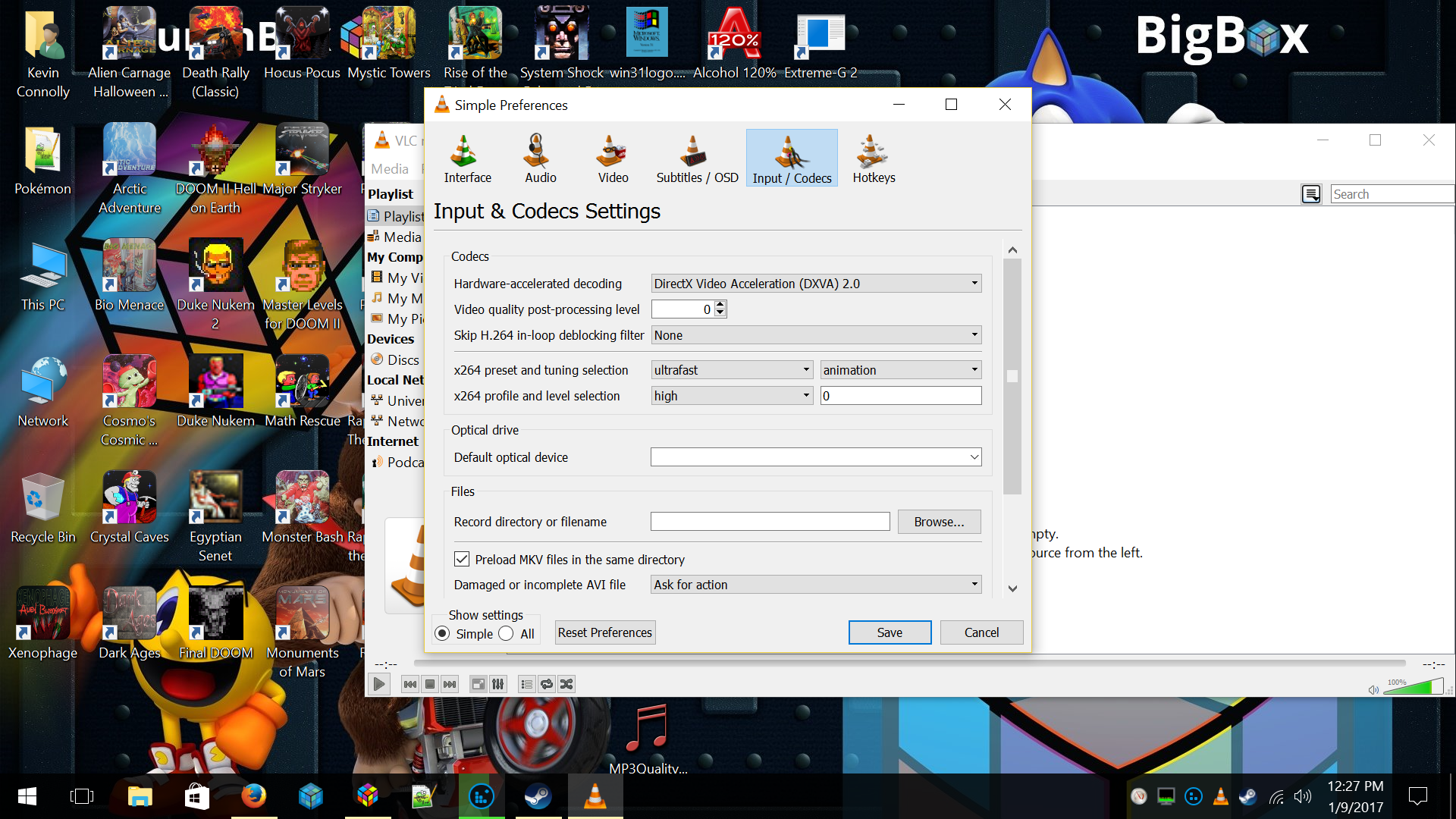This screenshot has width=1456, height=819.
Task: Select Playlist item in VLC sidebar
Action: pyautogui.click(x=394, y=216)
